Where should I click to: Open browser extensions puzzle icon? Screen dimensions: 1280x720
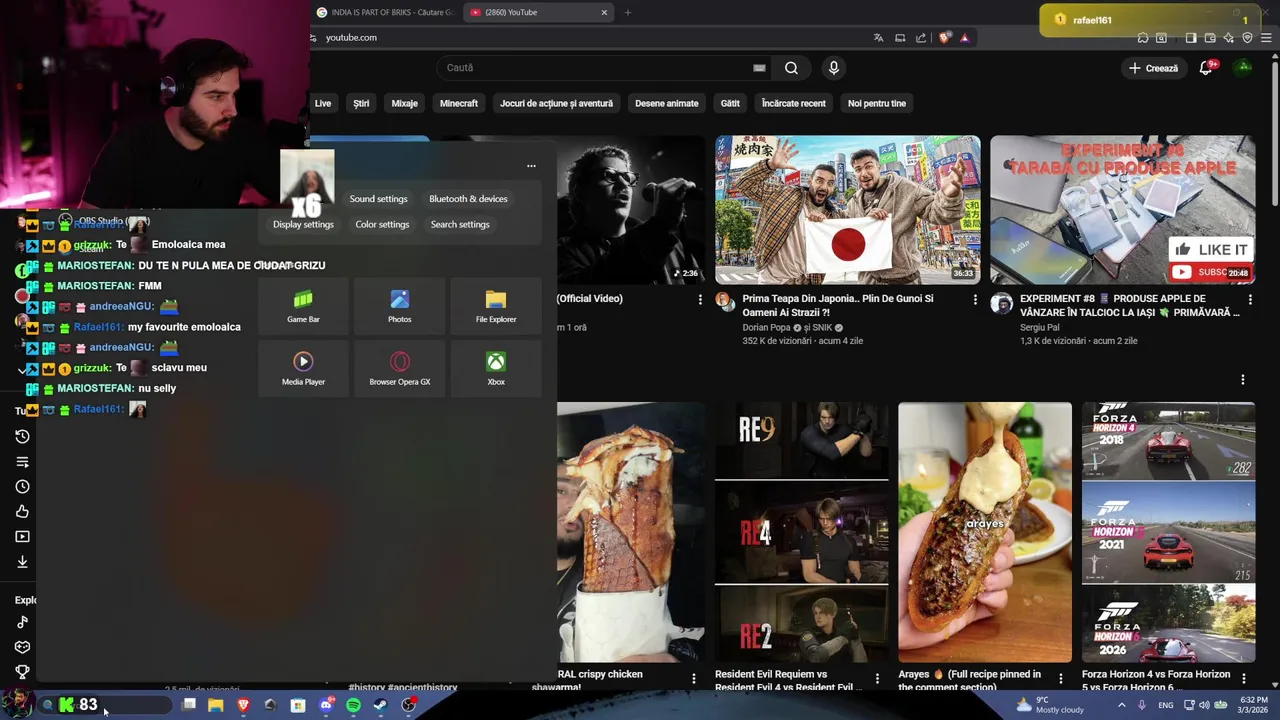point(1143,38)
